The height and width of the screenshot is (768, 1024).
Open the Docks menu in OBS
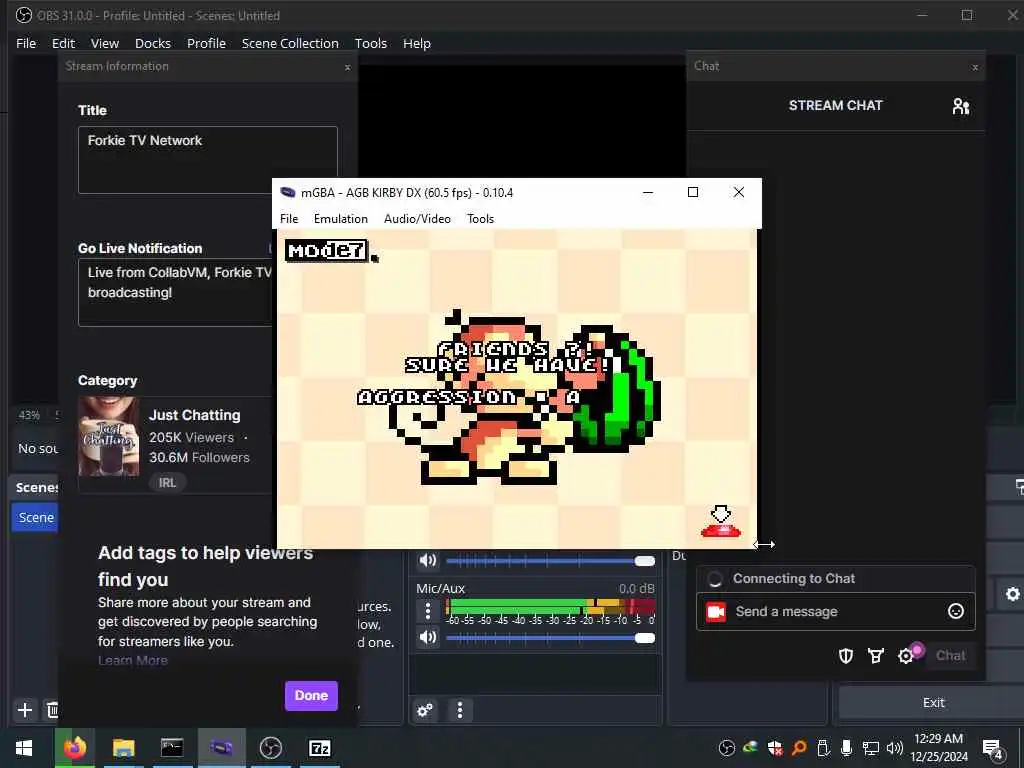(153, 43)
